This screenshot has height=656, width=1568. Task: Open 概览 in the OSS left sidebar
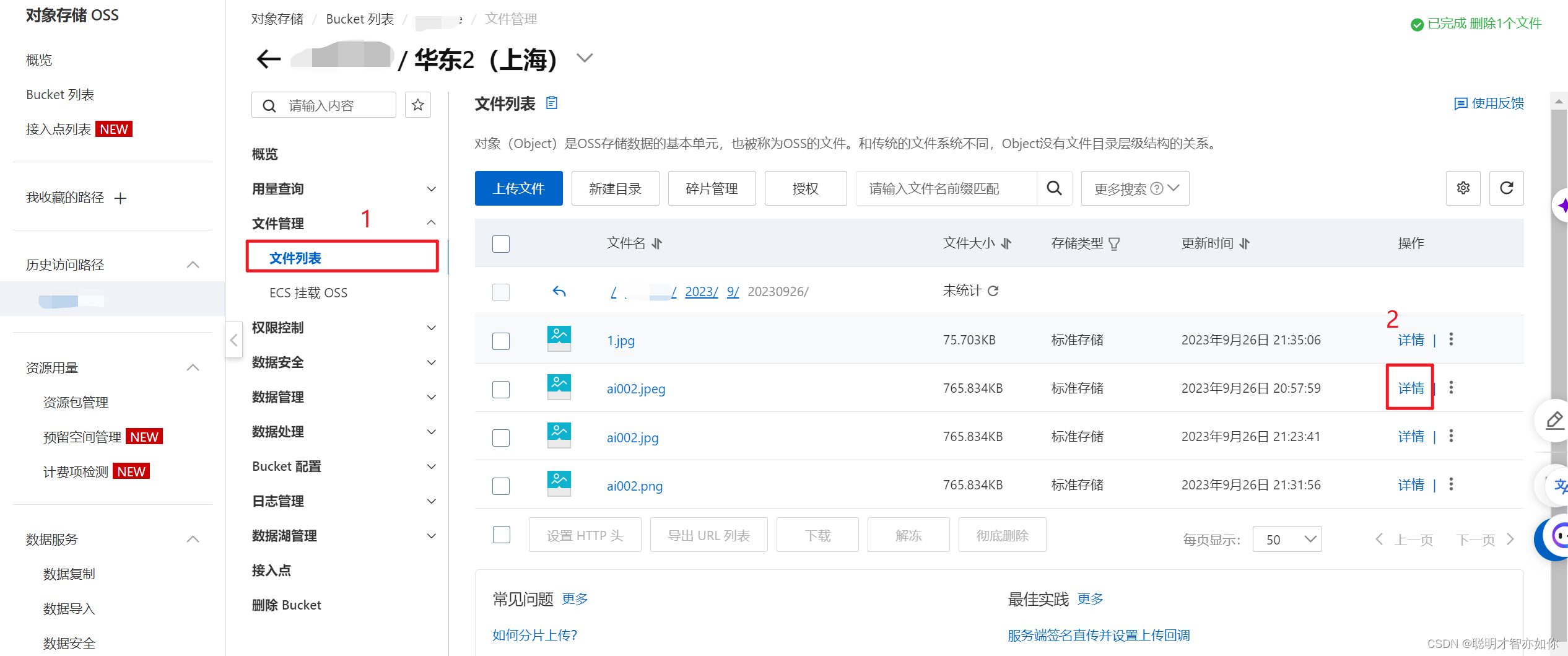pos(39,60)
